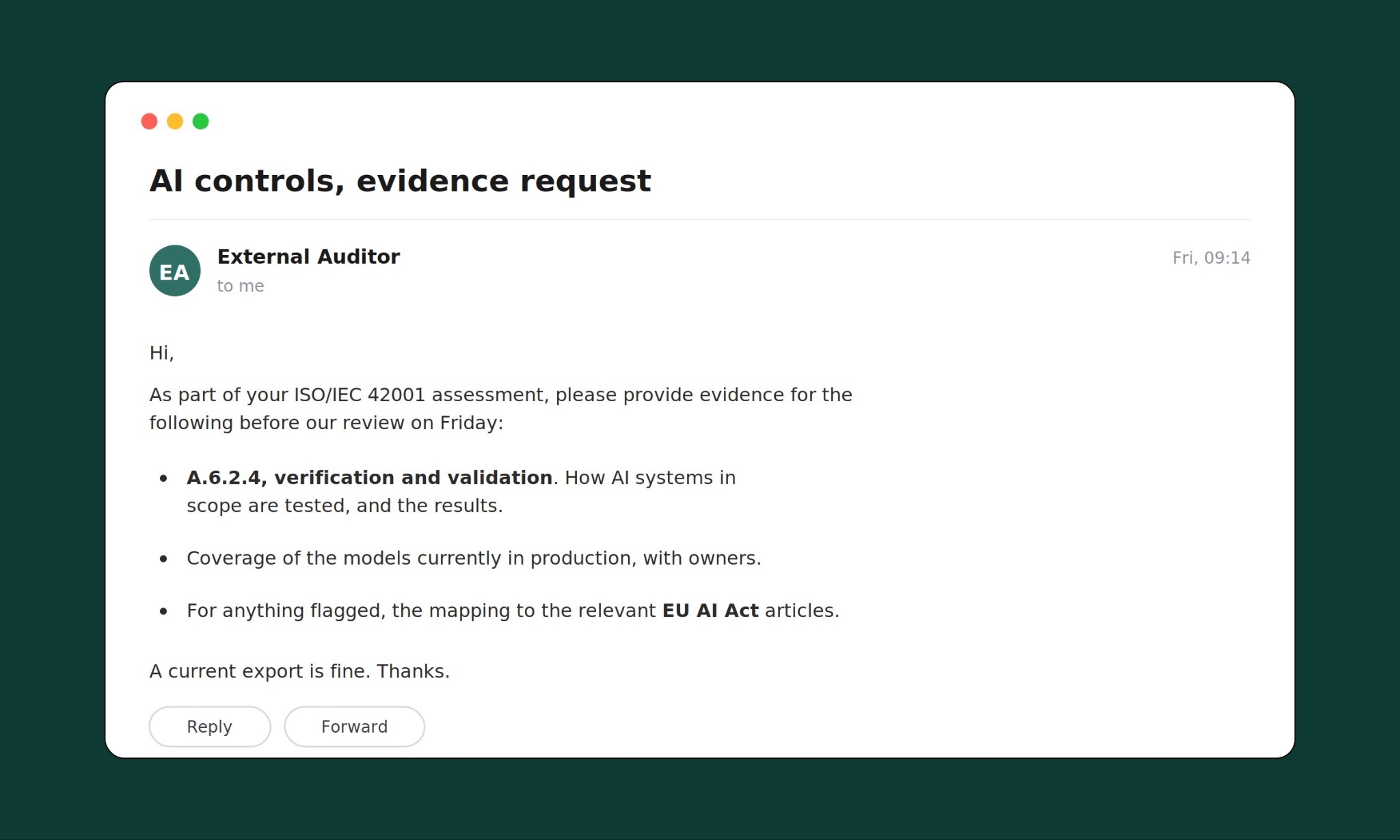Select the External Auditor sender name
Image resolution: width=1400 pixels, height=840 pixels.
pos(308,257)
